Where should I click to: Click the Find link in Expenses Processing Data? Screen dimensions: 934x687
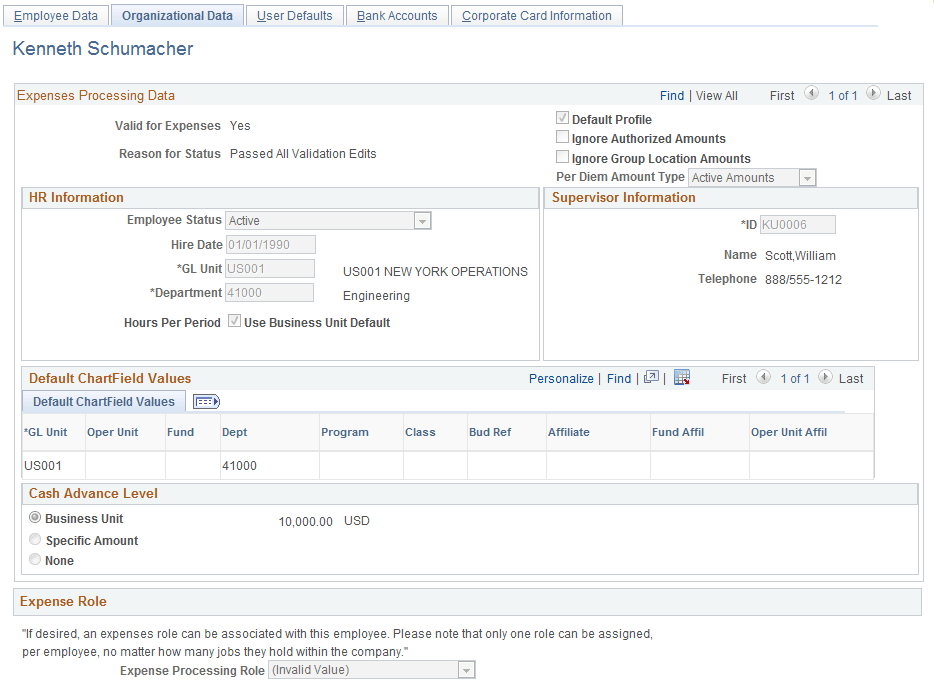(x=672, y=95)
